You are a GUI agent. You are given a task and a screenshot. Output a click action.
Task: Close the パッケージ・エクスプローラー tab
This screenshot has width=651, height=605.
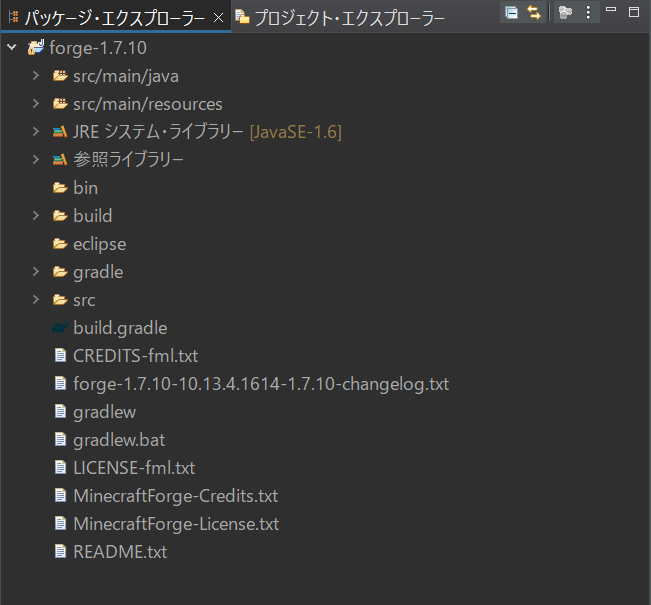point(218,17)
